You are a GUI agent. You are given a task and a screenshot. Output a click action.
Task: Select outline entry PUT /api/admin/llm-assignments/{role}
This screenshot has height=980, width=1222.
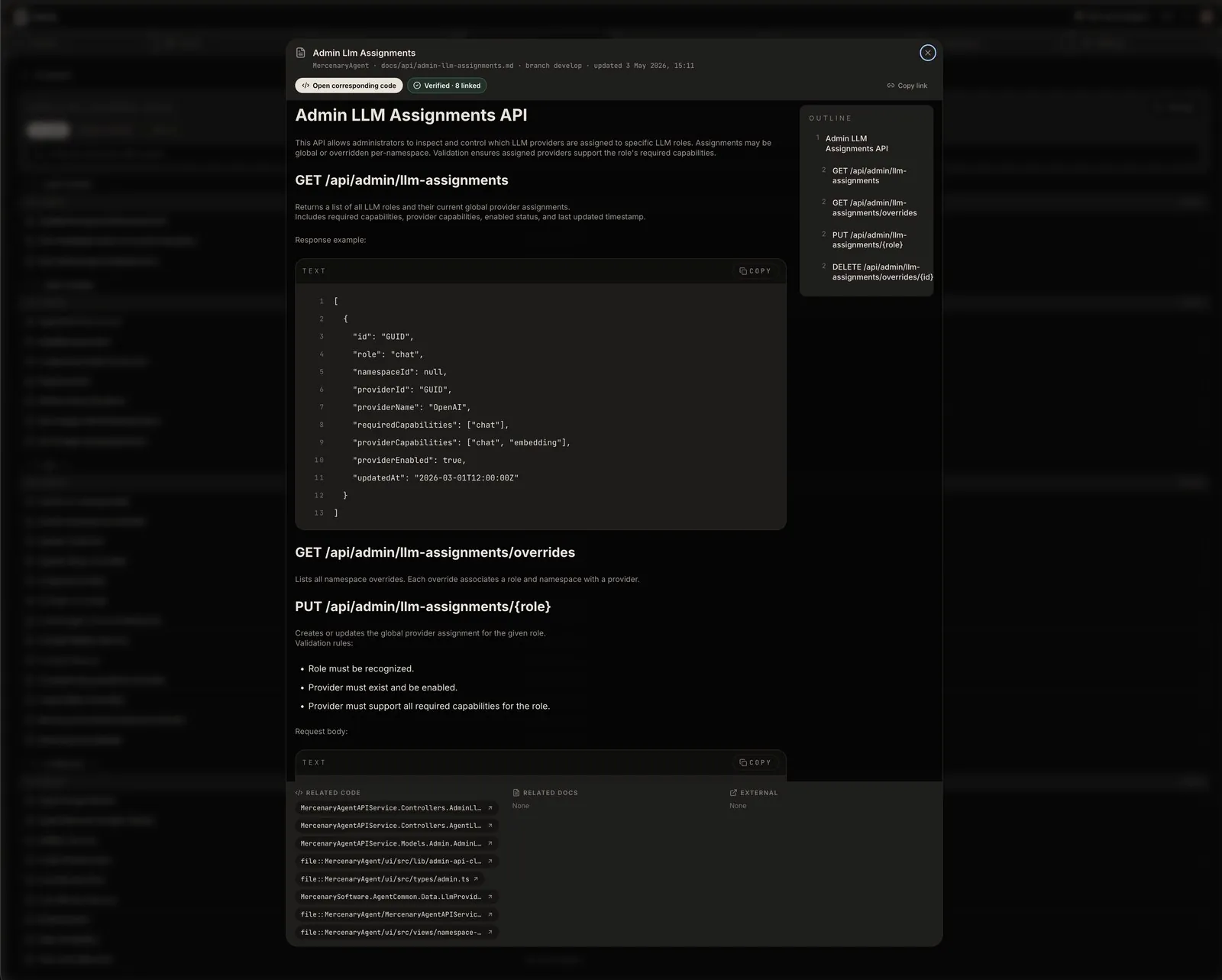tap(869, 240)
